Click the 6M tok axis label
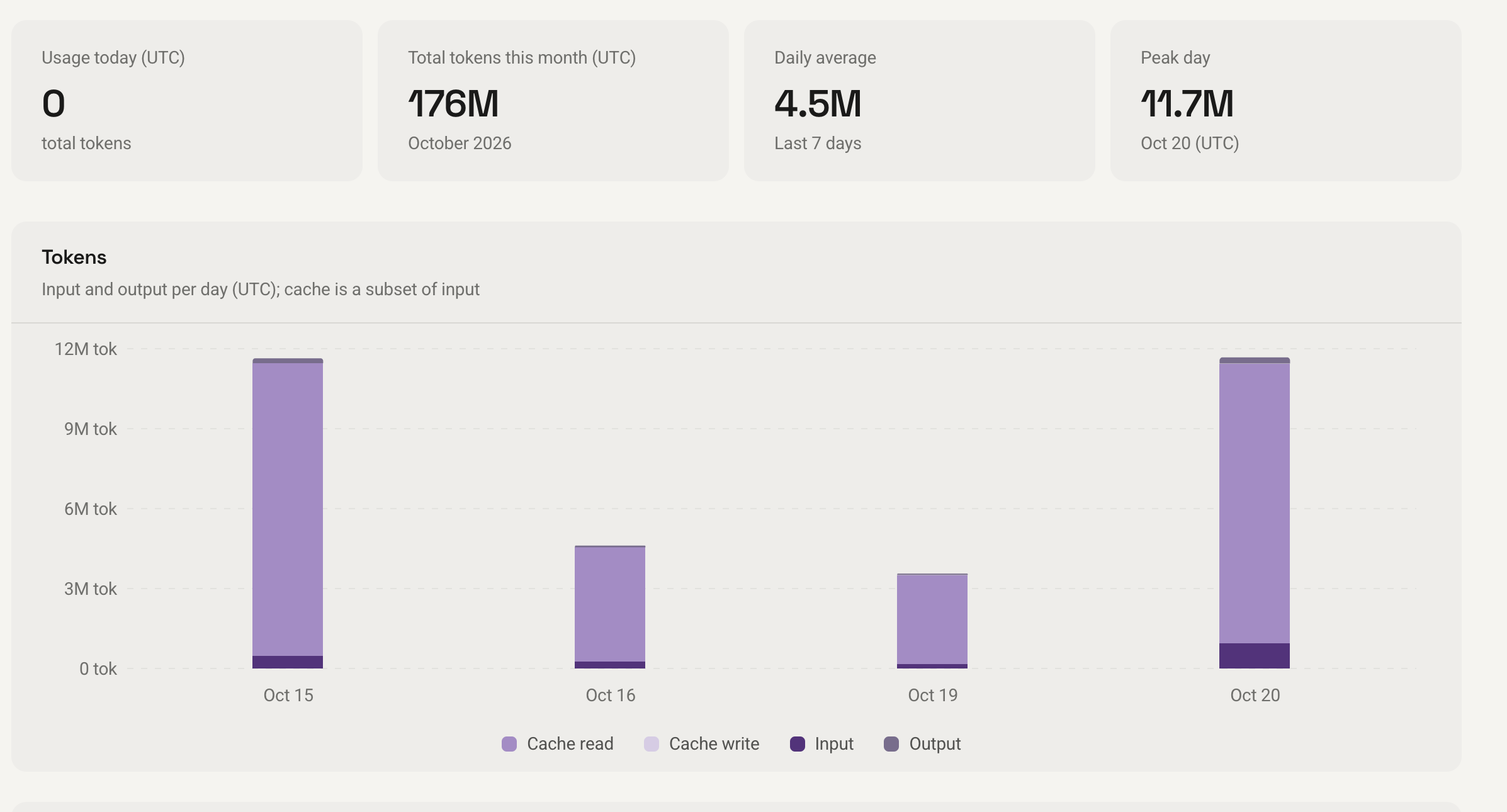The height and width of the screenshot is (812, 1507). click(x=91, y=509)
